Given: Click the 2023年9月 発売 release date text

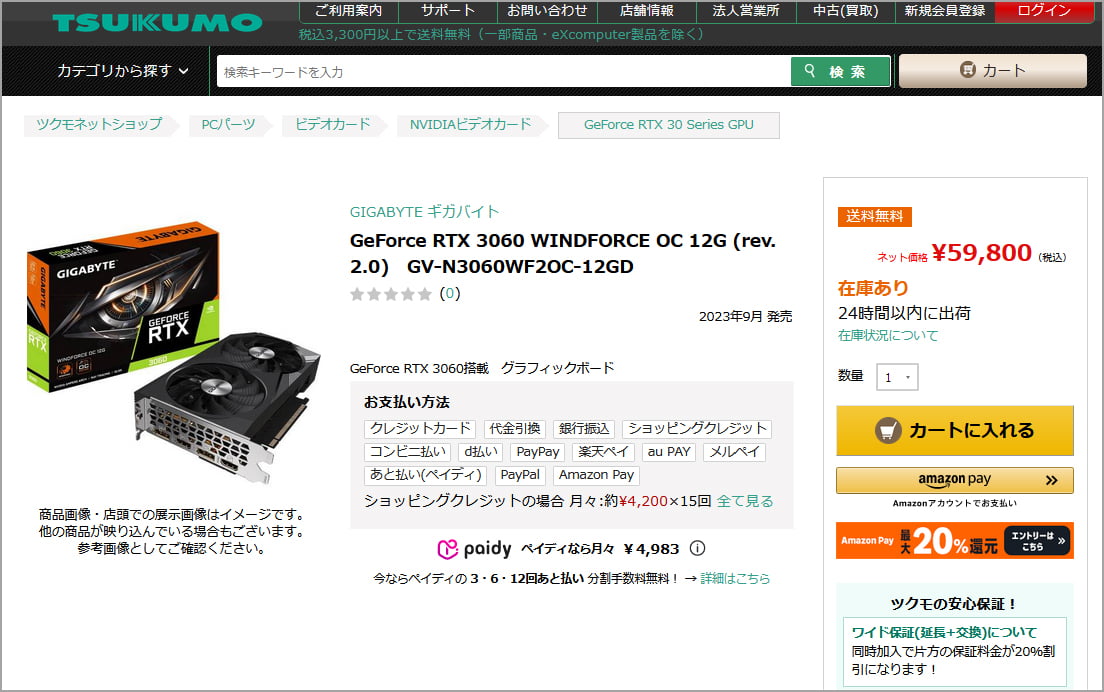Looking at the screenshot, I should (x=746, y=317).
